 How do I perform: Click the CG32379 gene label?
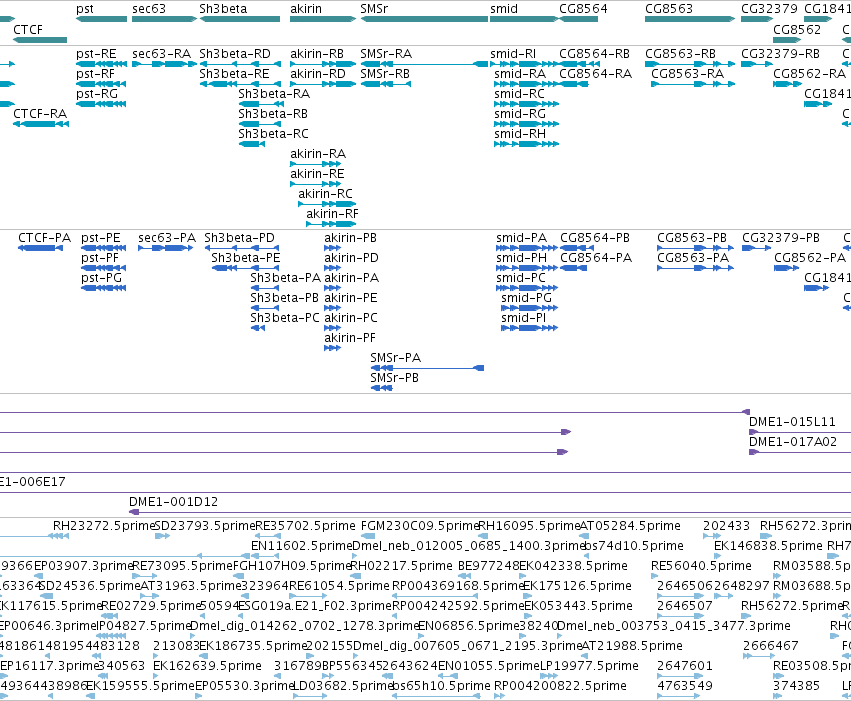[770, 9]
